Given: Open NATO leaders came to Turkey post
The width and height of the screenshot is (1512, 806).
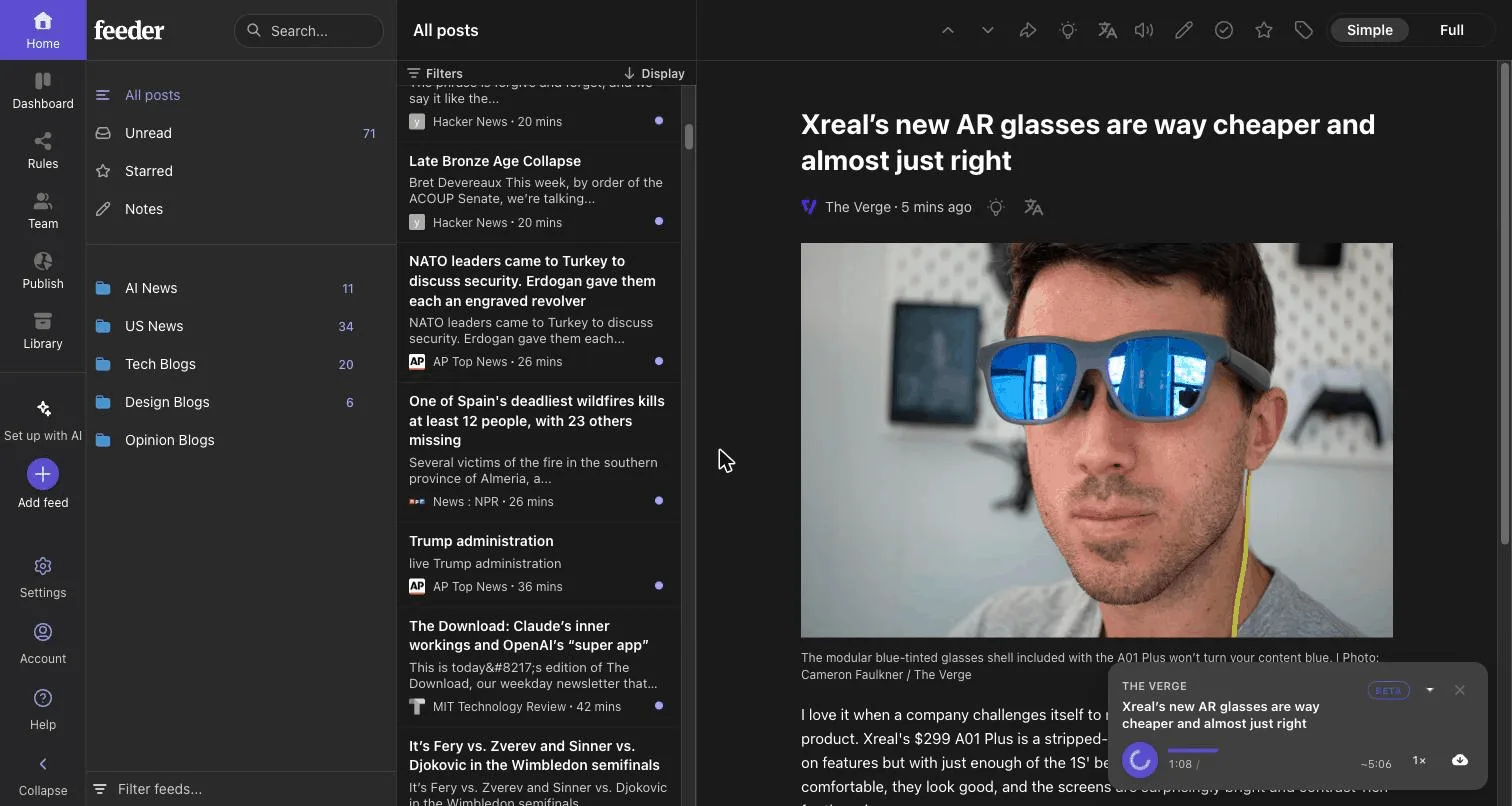Looking at the screenshot, I should [538, 312].
